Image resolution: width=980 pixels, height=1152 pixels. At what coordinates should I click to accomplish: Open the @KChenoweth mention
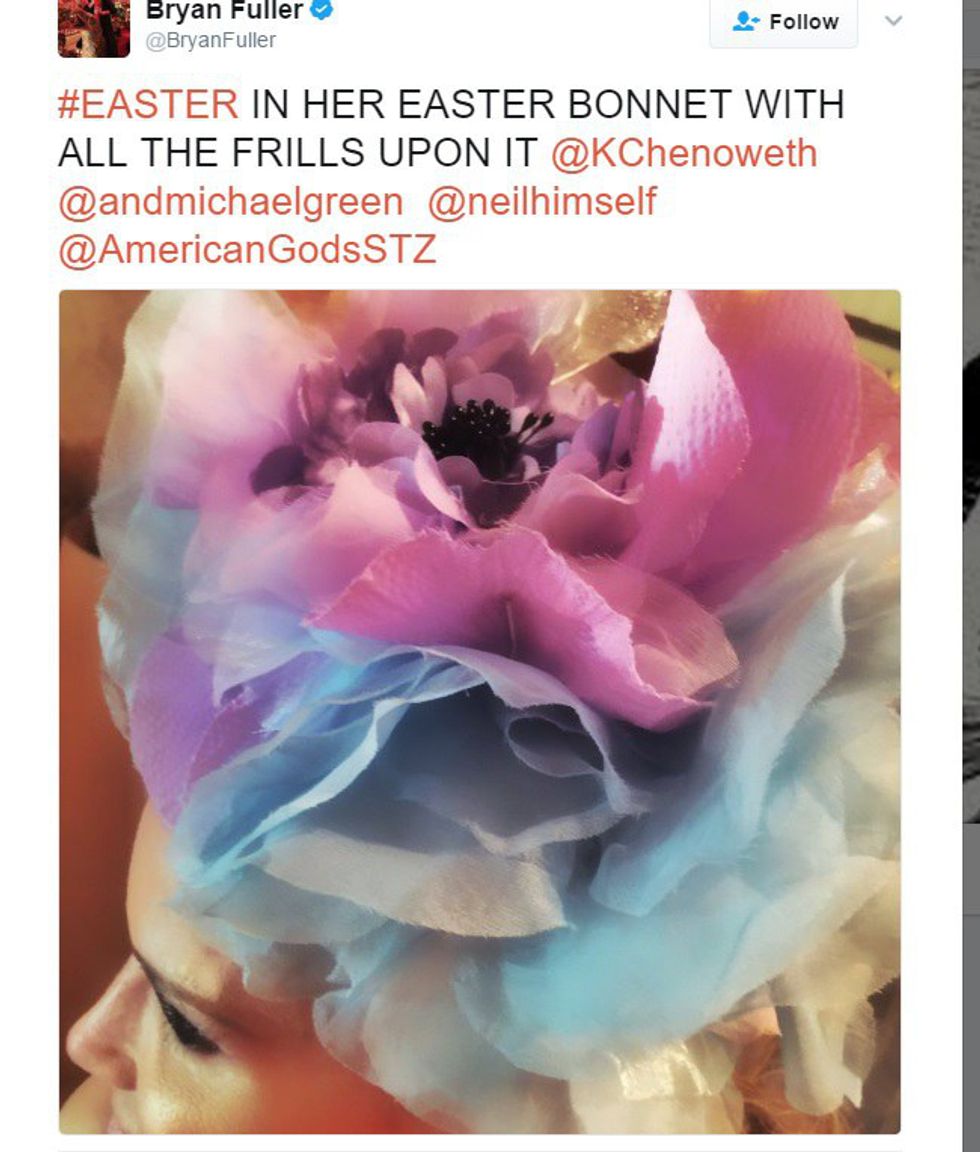point(684,153)
